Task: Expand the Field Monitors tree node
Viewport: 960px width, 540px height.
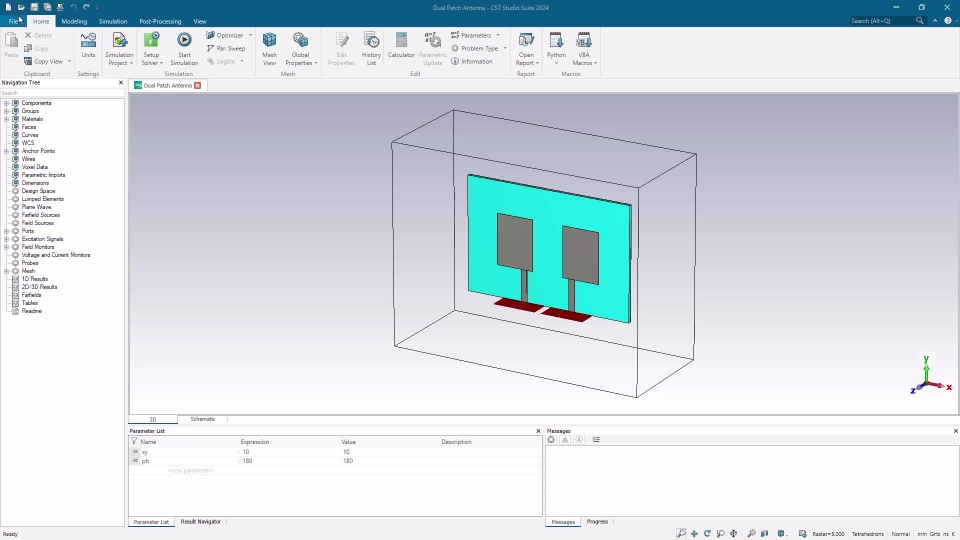Action: 6,247
